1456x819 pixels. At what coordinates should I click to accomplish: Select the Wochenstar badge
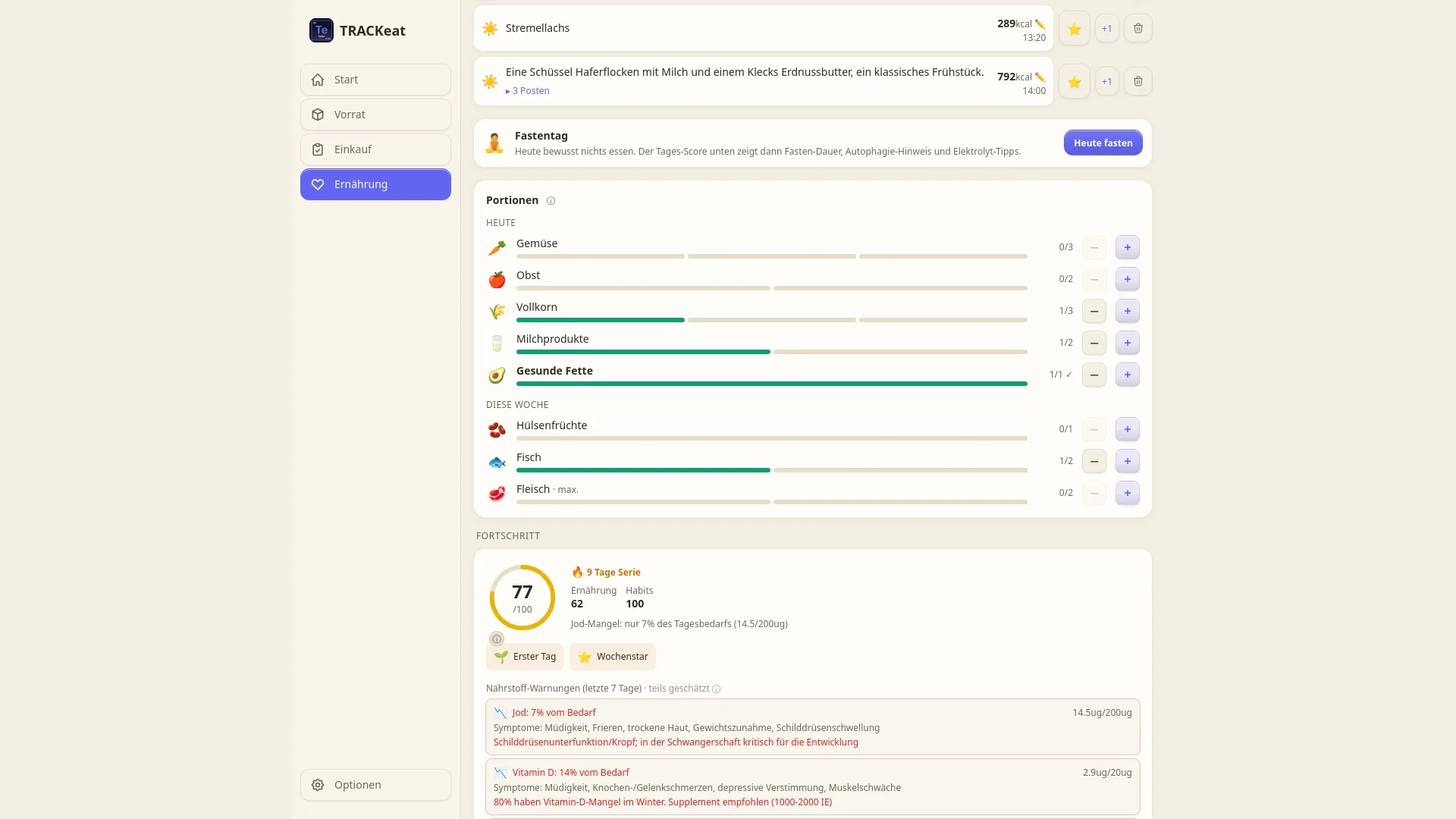tap(613, 657)
